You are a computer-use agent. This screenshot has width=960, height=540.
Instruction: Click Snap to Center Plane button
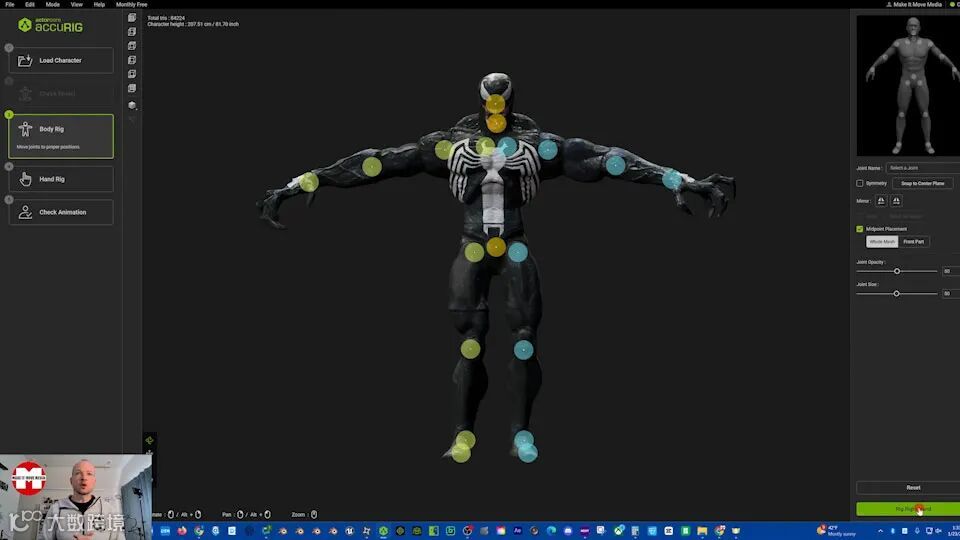pos(923,183)
